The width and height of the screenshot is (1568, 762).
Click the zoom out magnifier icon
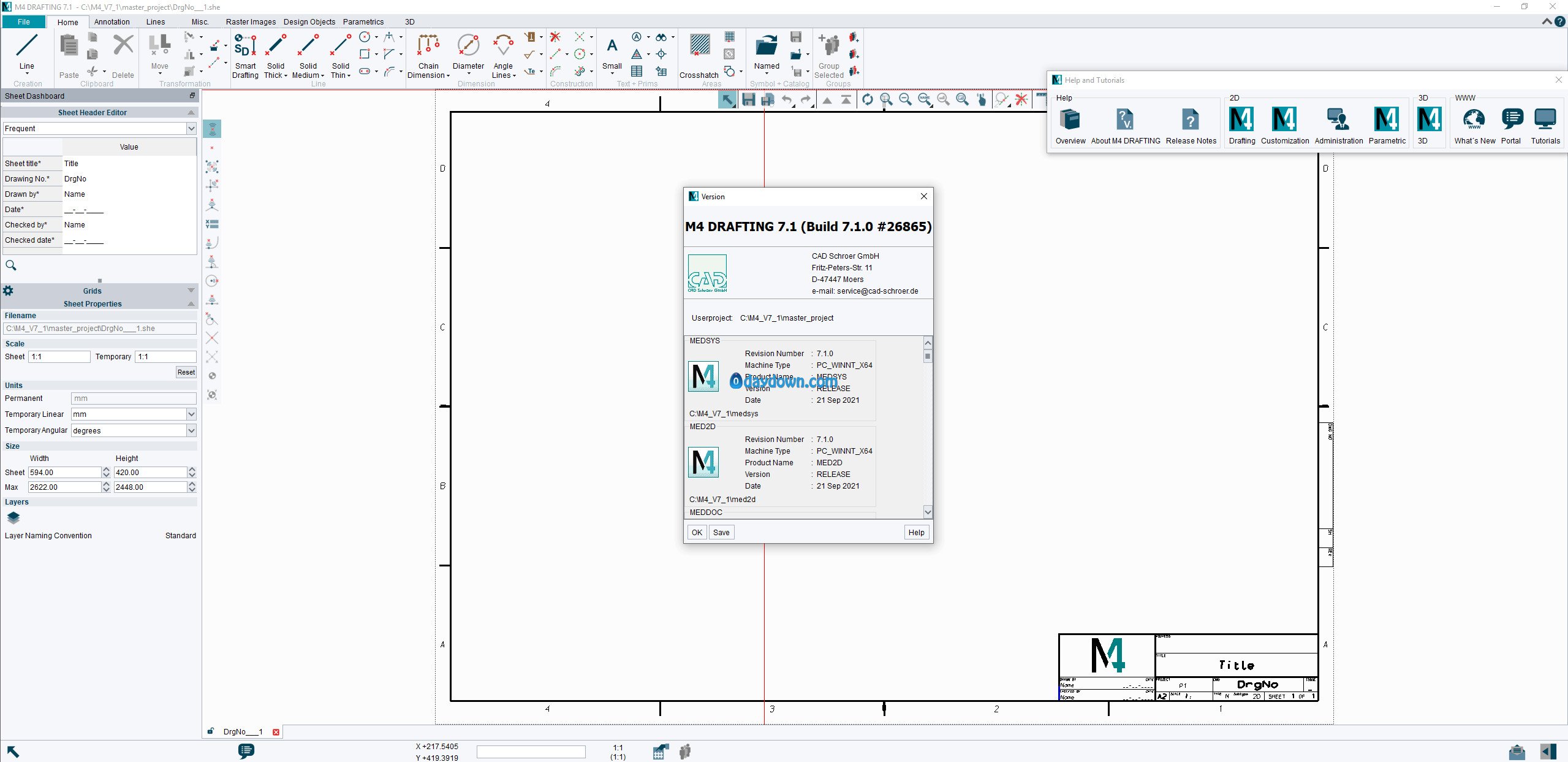point(905,99)
